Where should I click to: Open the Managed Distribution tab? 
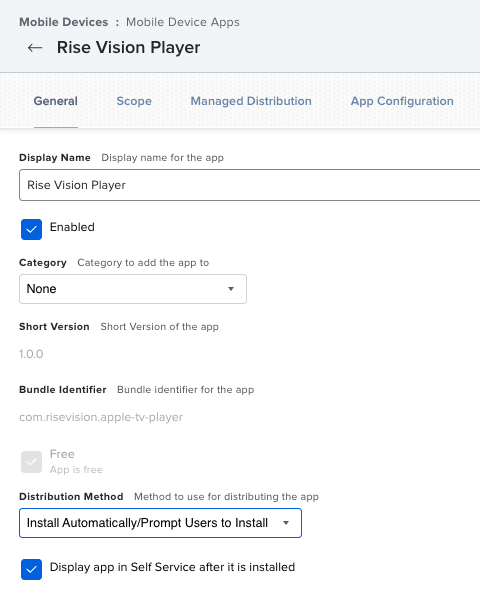tap(251, 101)
